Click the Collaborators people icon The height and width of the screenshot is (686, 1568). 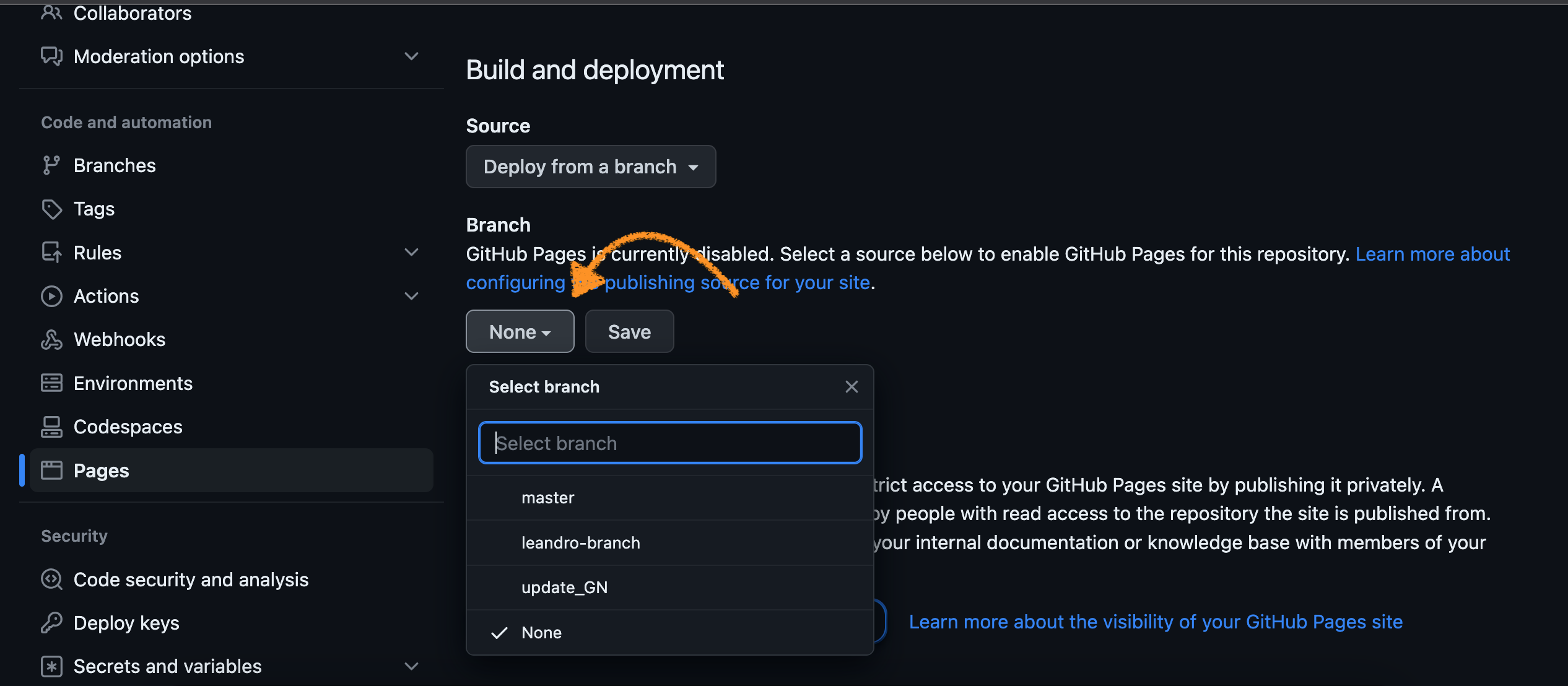tap(51, 12)
